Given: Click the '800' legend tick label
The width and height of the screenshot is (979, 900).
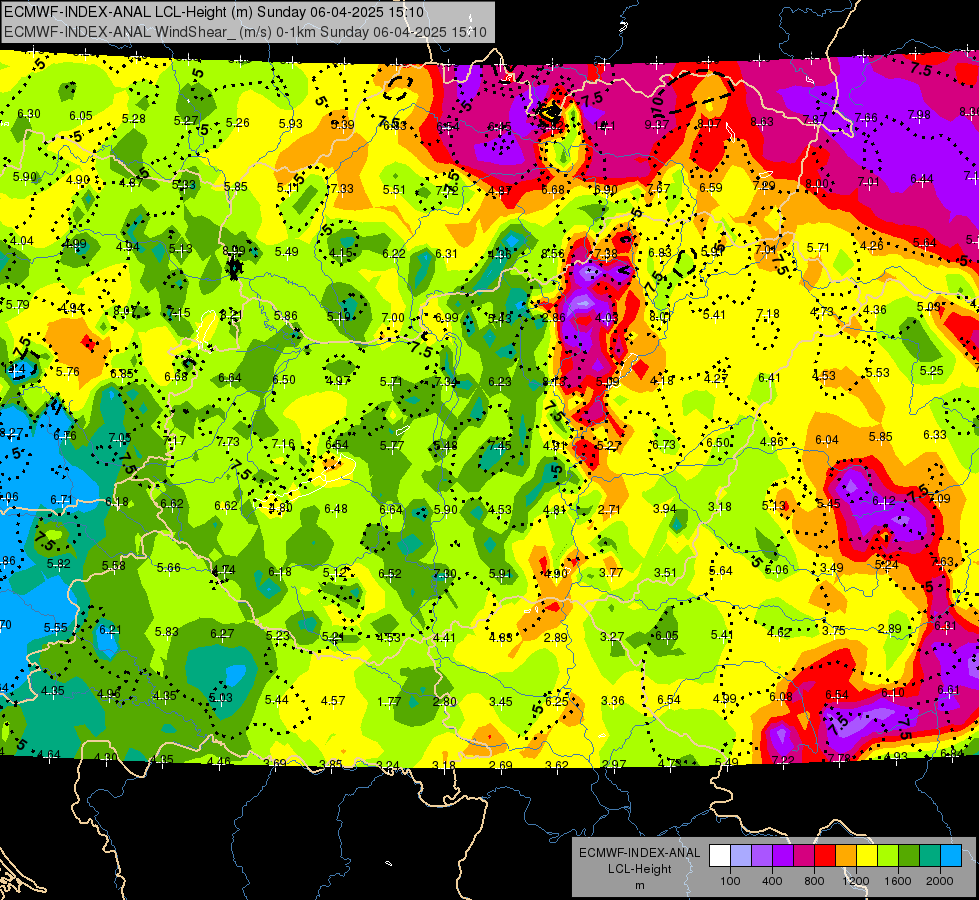Looking at the screenshot, I should (814, 881).
